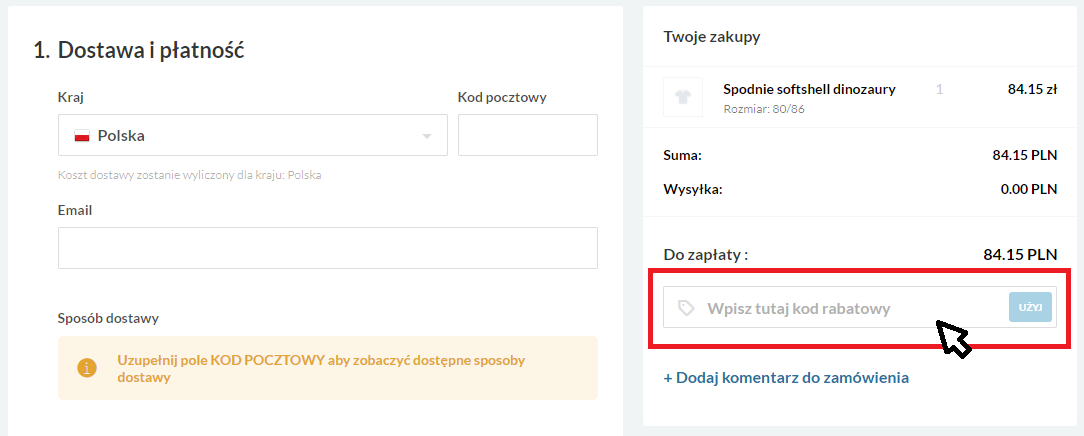This screenshot has width=1084, height=436.
Task: Click the KOD POCZTOWY delivery notice text
Action: click(321, 369)
